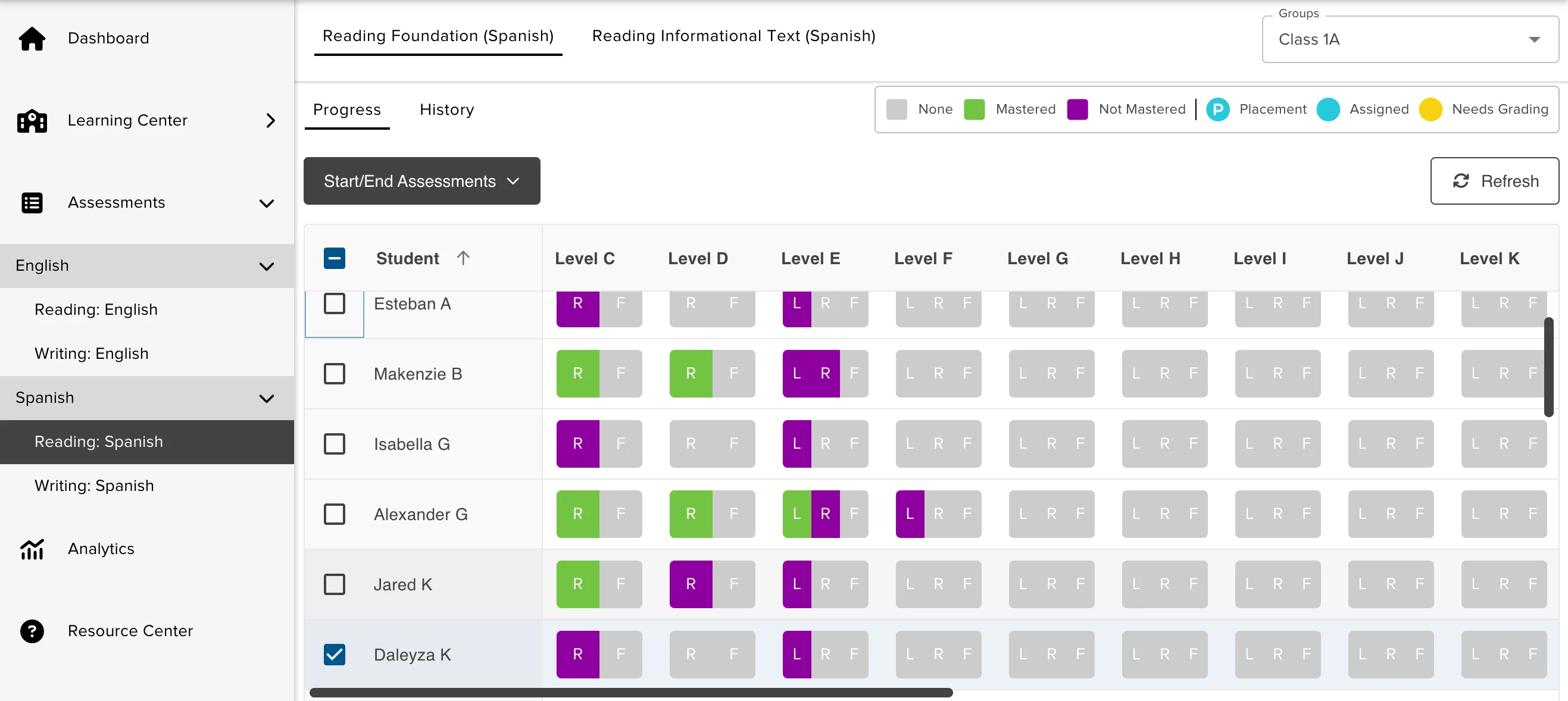Open the Groups Class 1A dropdown

1410,39
